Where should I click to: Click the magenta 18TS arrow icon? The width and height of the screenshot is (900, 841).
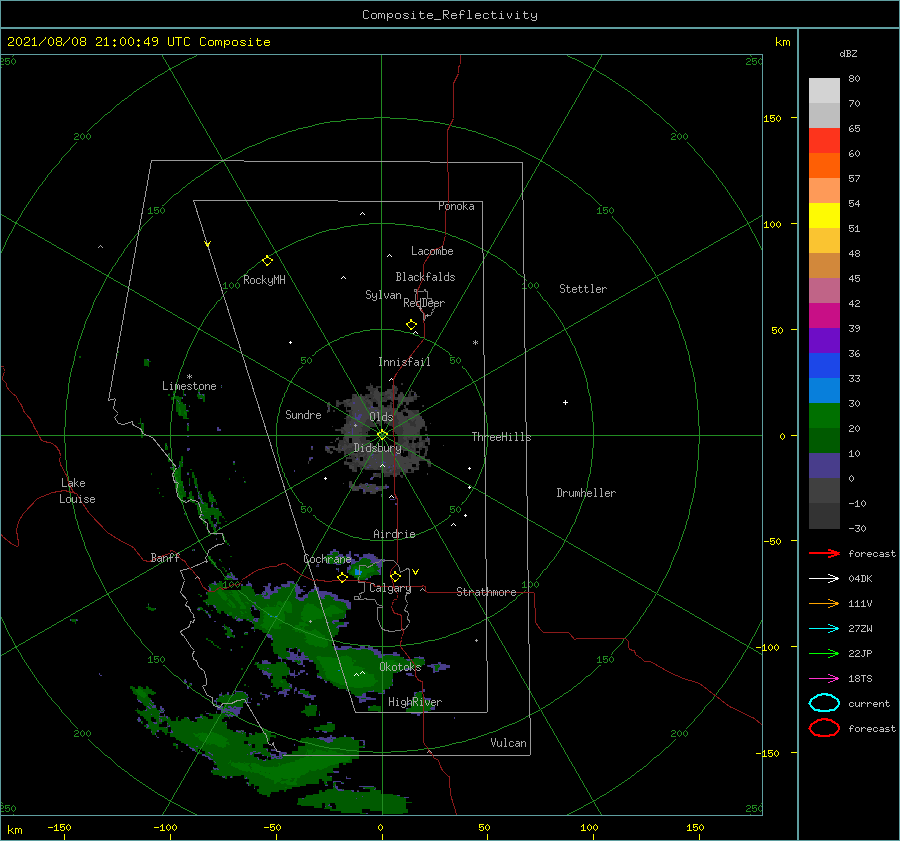tap(824, 679)
